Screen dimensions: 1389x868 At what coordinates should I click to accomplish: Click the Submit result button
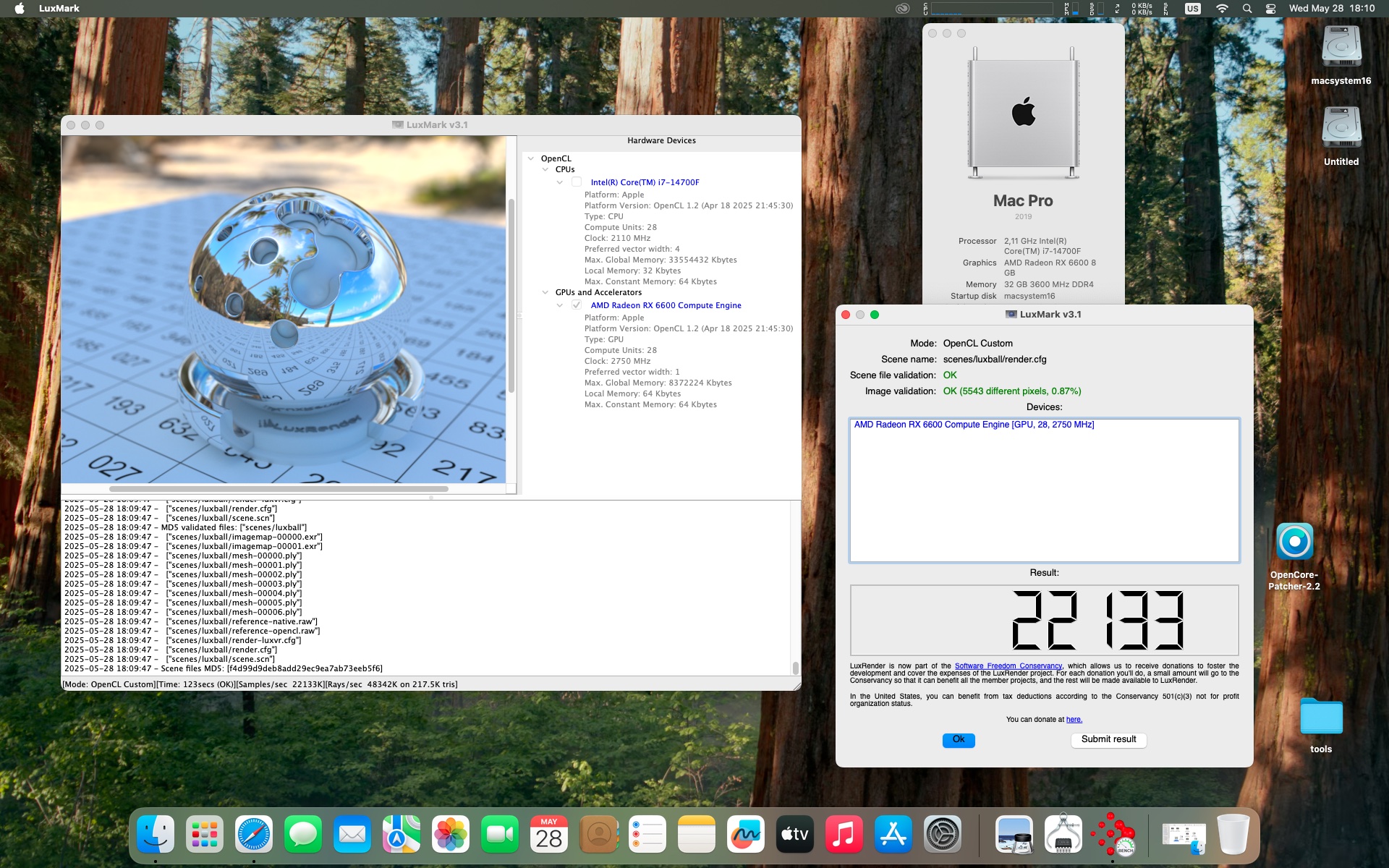coord(1108,739)
